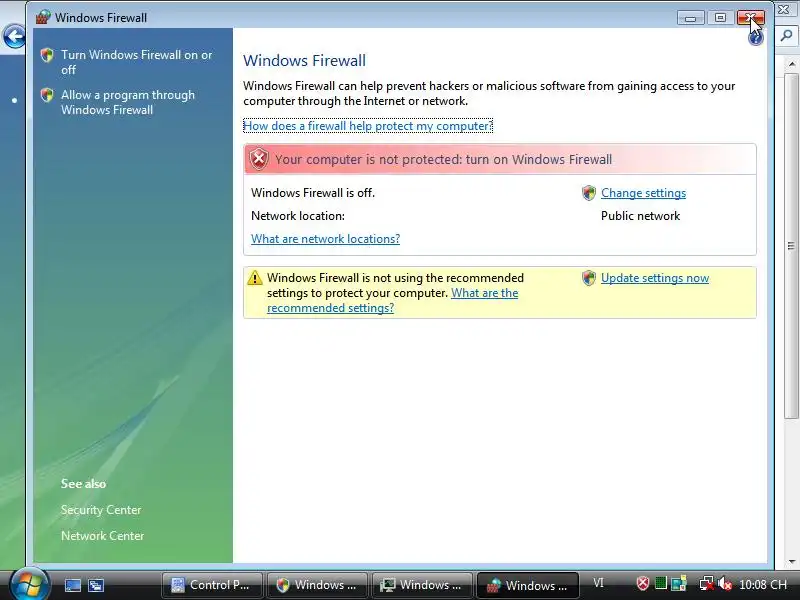Click the shield icon beside Allow a program
800x600 pixels.
47,95
